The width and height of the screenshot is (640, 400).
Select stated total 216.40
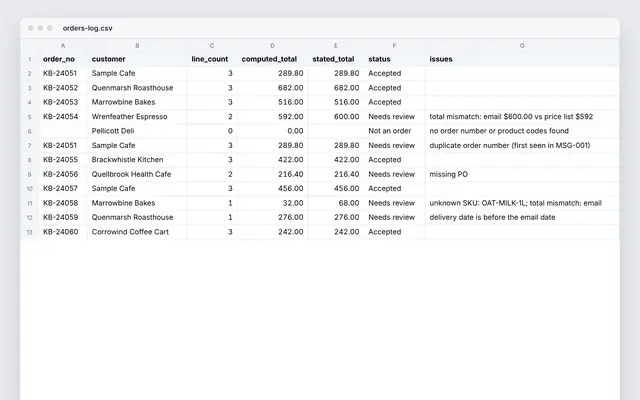pyautogui.click(x=336, y=174)
